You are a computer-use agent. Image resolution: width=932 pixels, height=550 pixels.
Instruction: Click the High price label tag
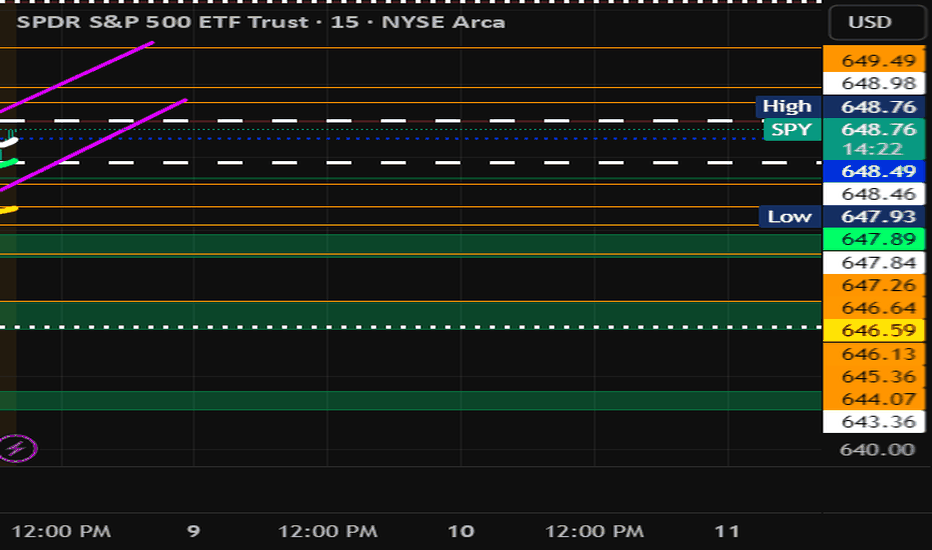(788, 106)
